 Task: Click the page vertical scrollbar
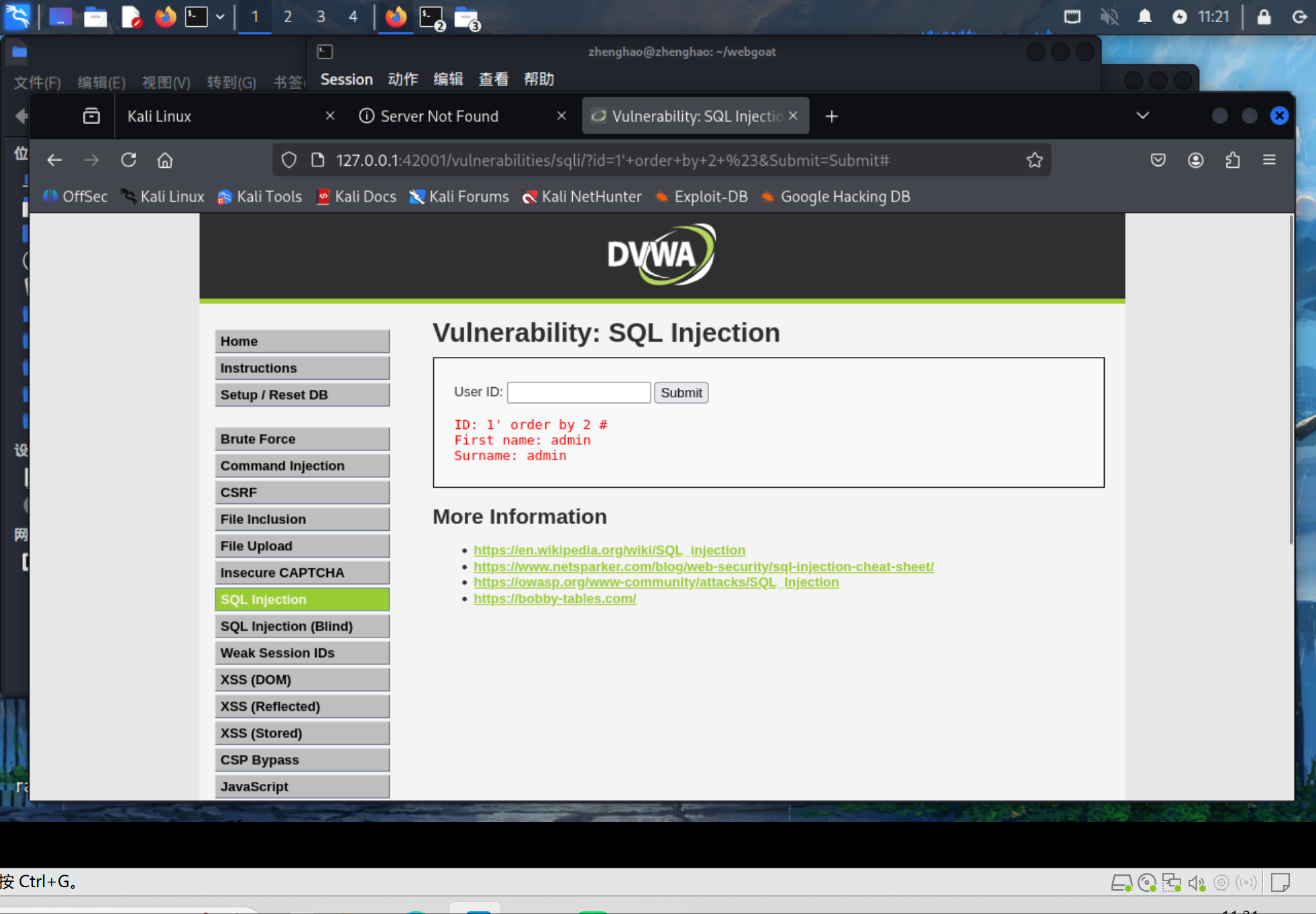click(x=1291, y=379)
